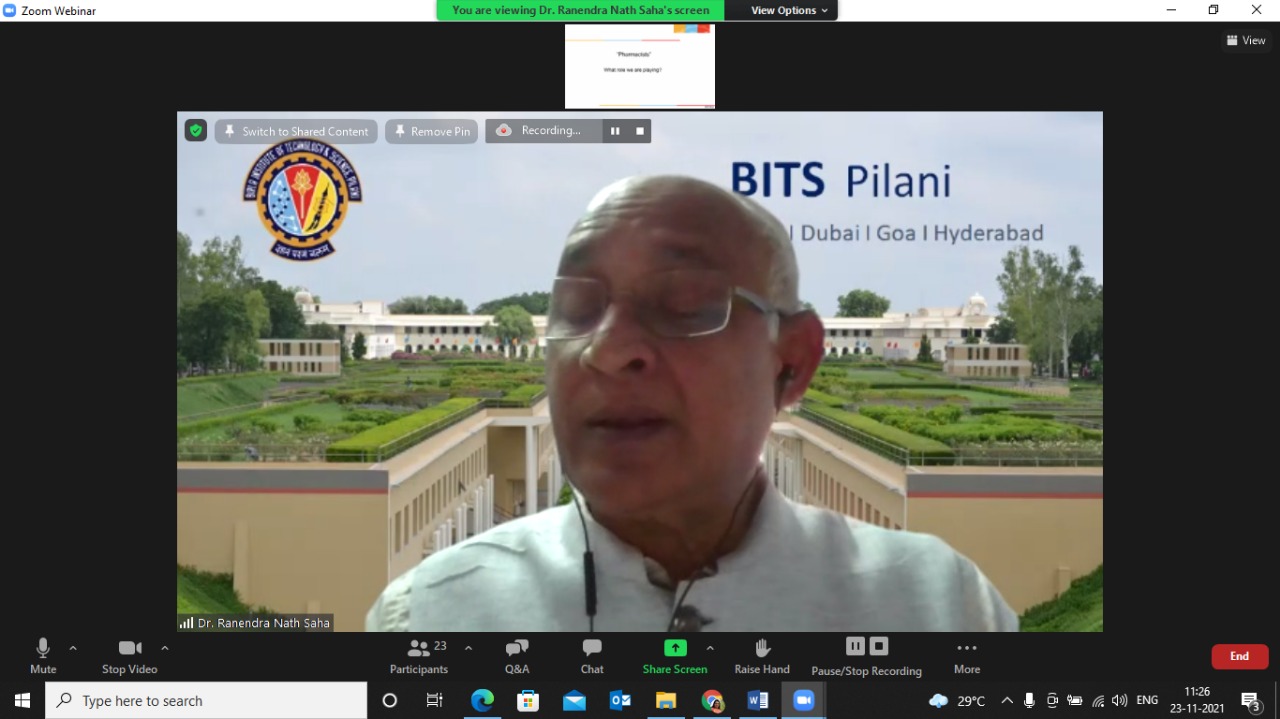This screenshot has height=719, width=1280.
Task: Expand the arrow next to Participants
Action: [x=468, y=648]
